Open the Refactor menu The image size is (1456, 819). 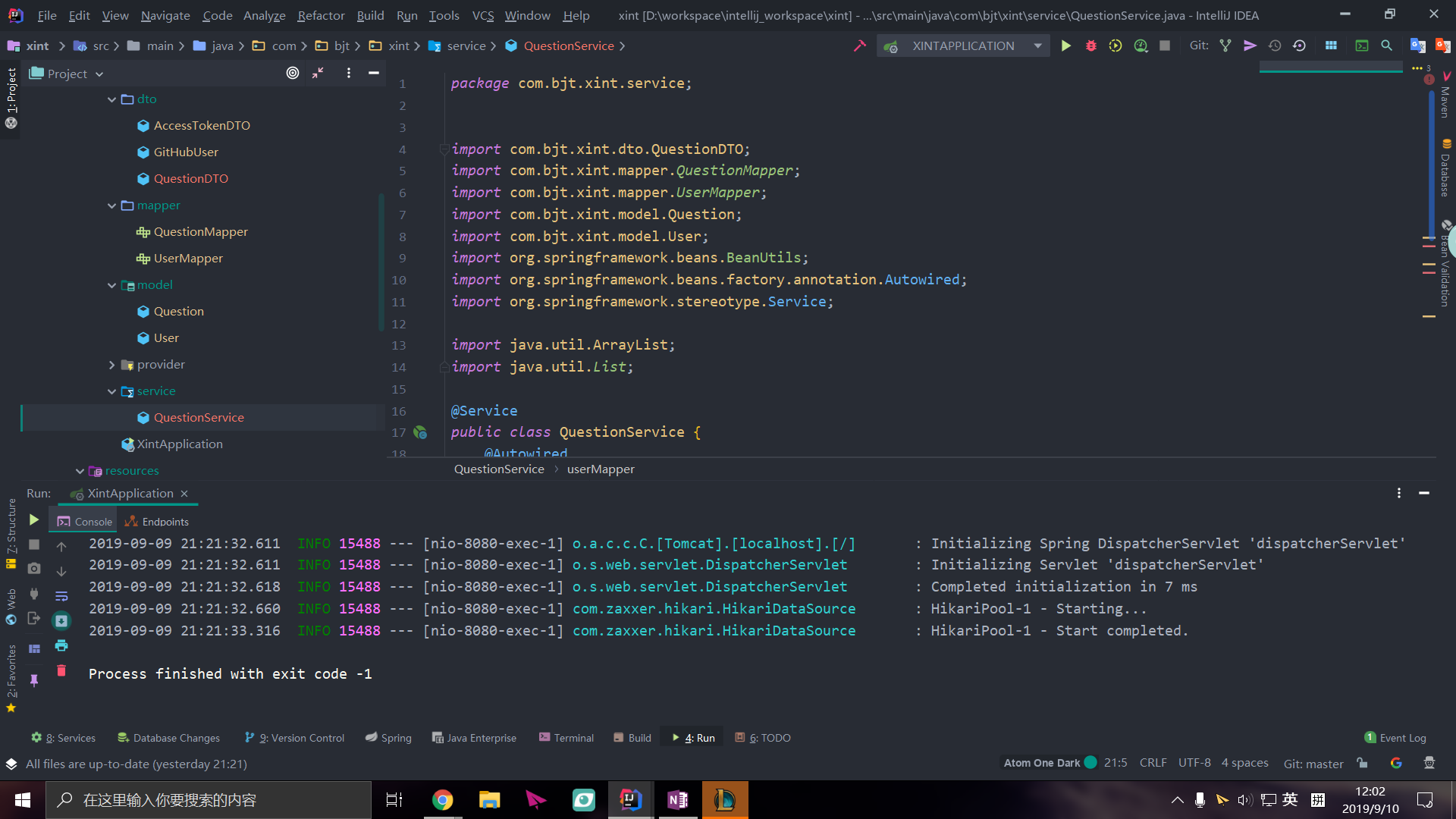point(321,15)
